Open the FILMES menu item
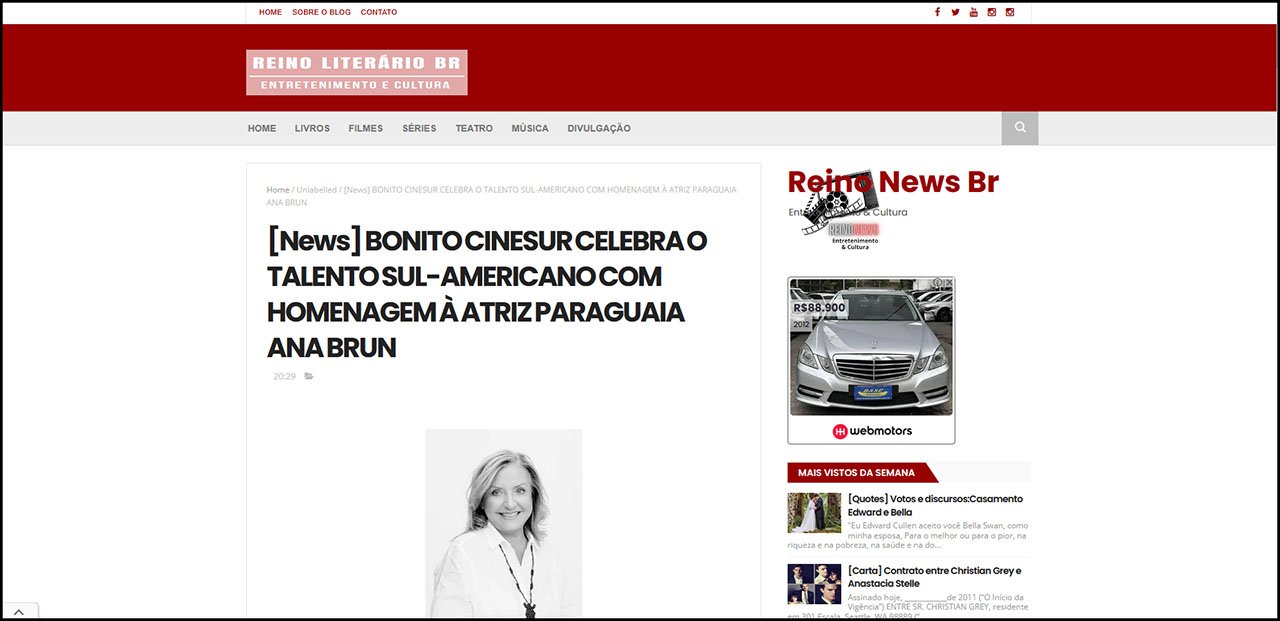1280x621 pixels. [x=365, y=128]
